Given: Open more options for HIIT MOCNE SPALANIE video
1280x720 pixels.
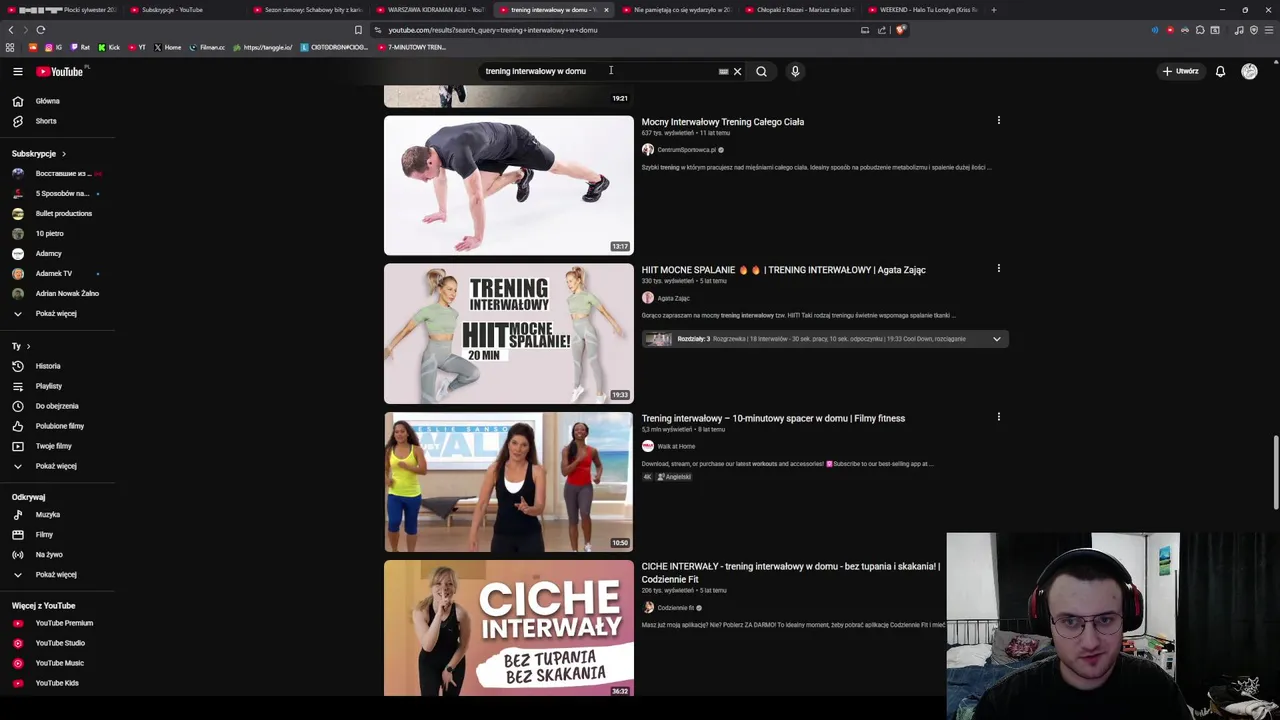Looking at the screenshot, I should tap(998, 269).
